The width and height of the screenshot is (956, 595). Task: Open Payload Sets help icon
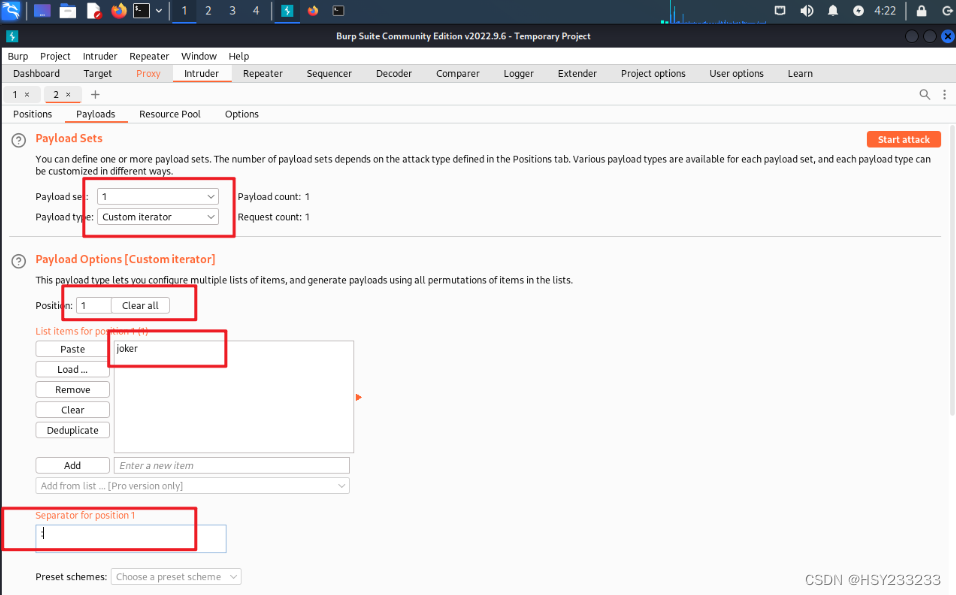19,140
